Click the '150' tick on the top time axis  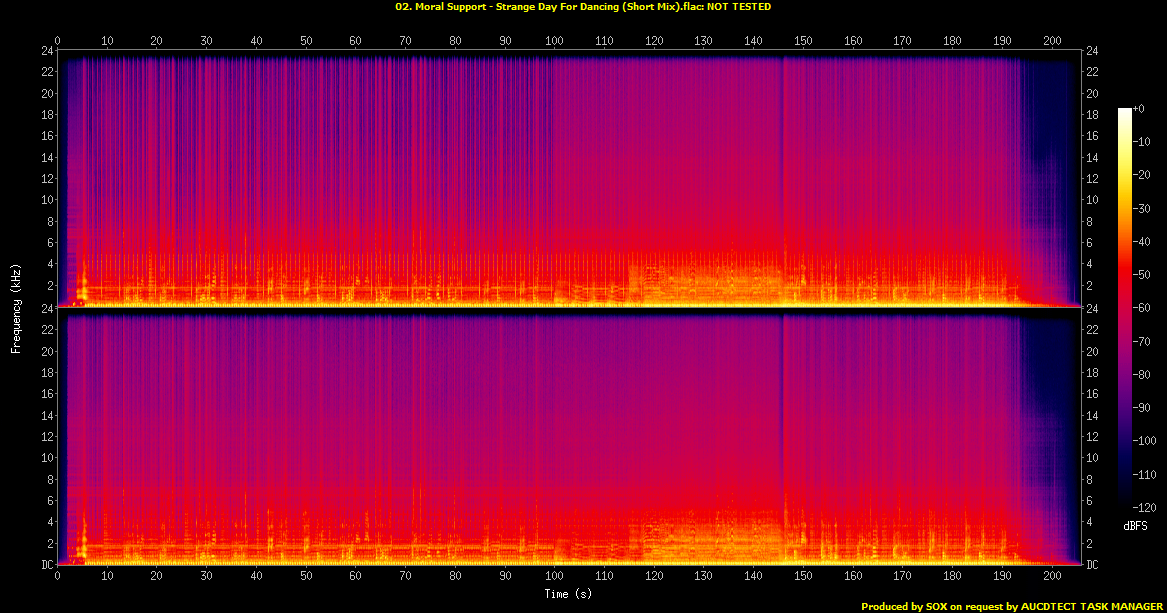coord(803,41)
